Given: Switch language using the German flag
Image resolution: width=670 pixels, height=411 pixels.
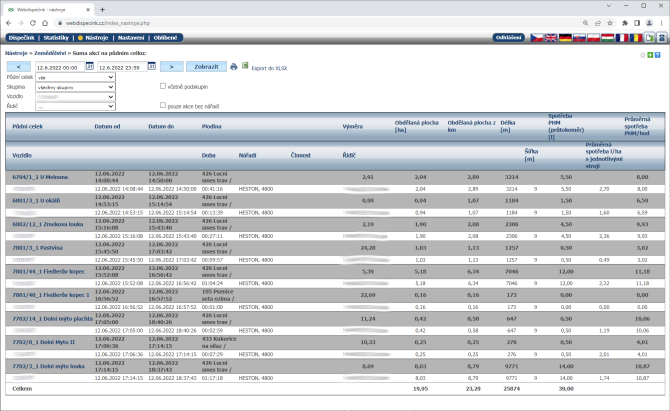Looking at the screenshot, I should coord(565,38).
